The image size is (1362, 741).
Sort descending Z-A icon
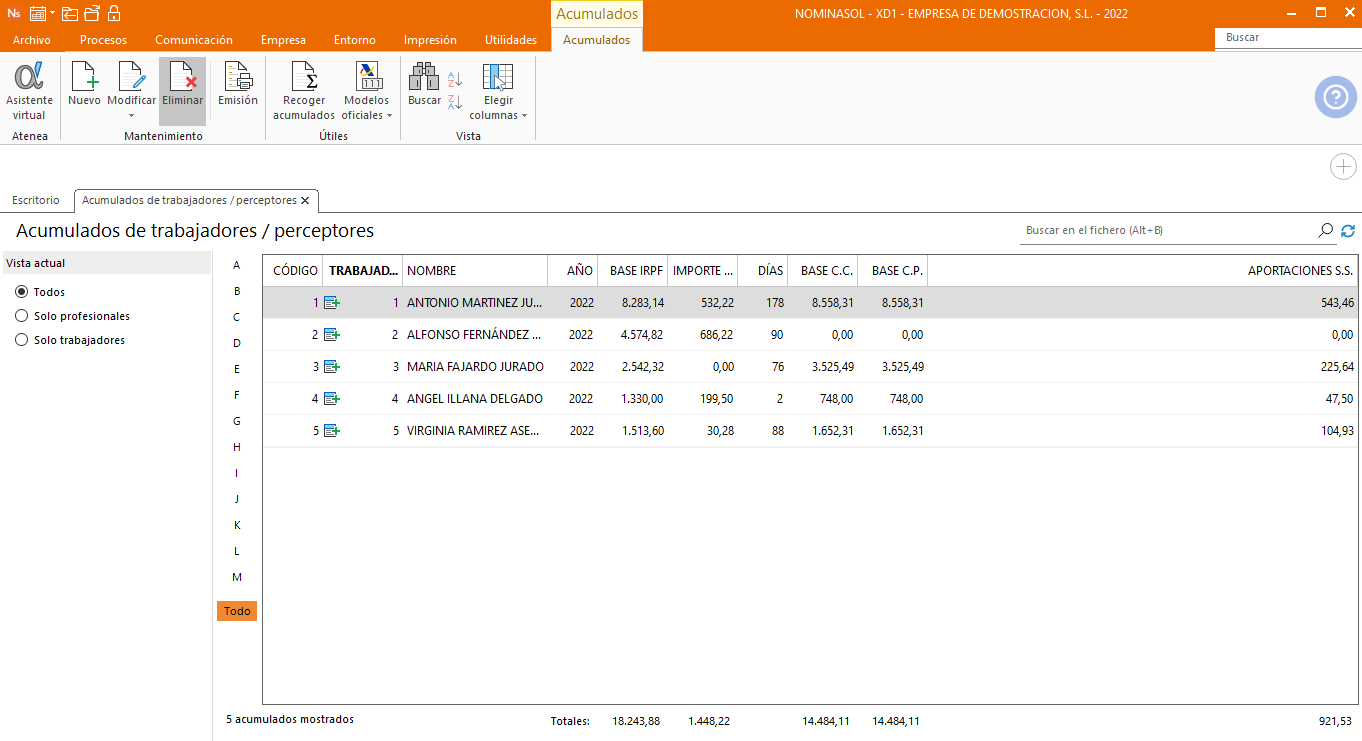tap(455, 101)
